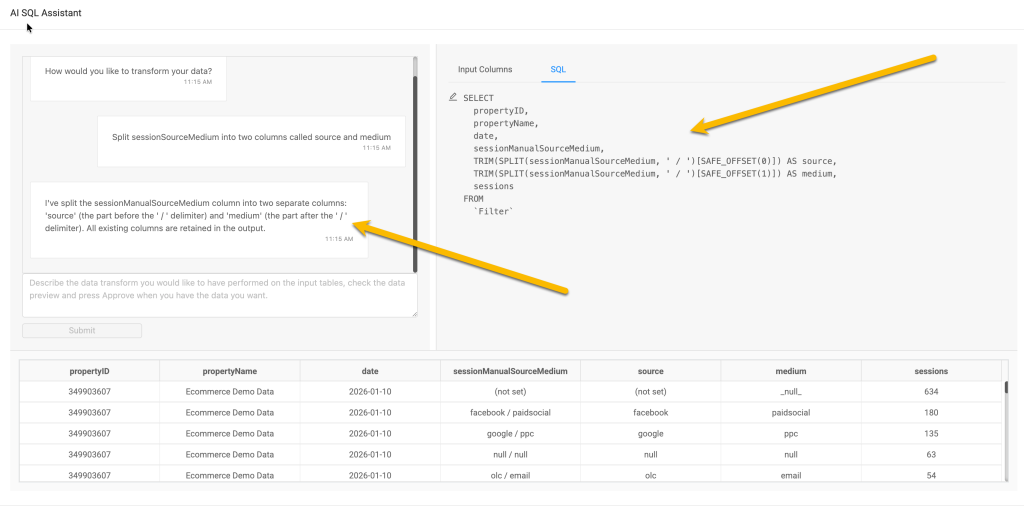Click the 'email' medium cell
Viewport: 1024px width, 506px height.
coord(791,475)
